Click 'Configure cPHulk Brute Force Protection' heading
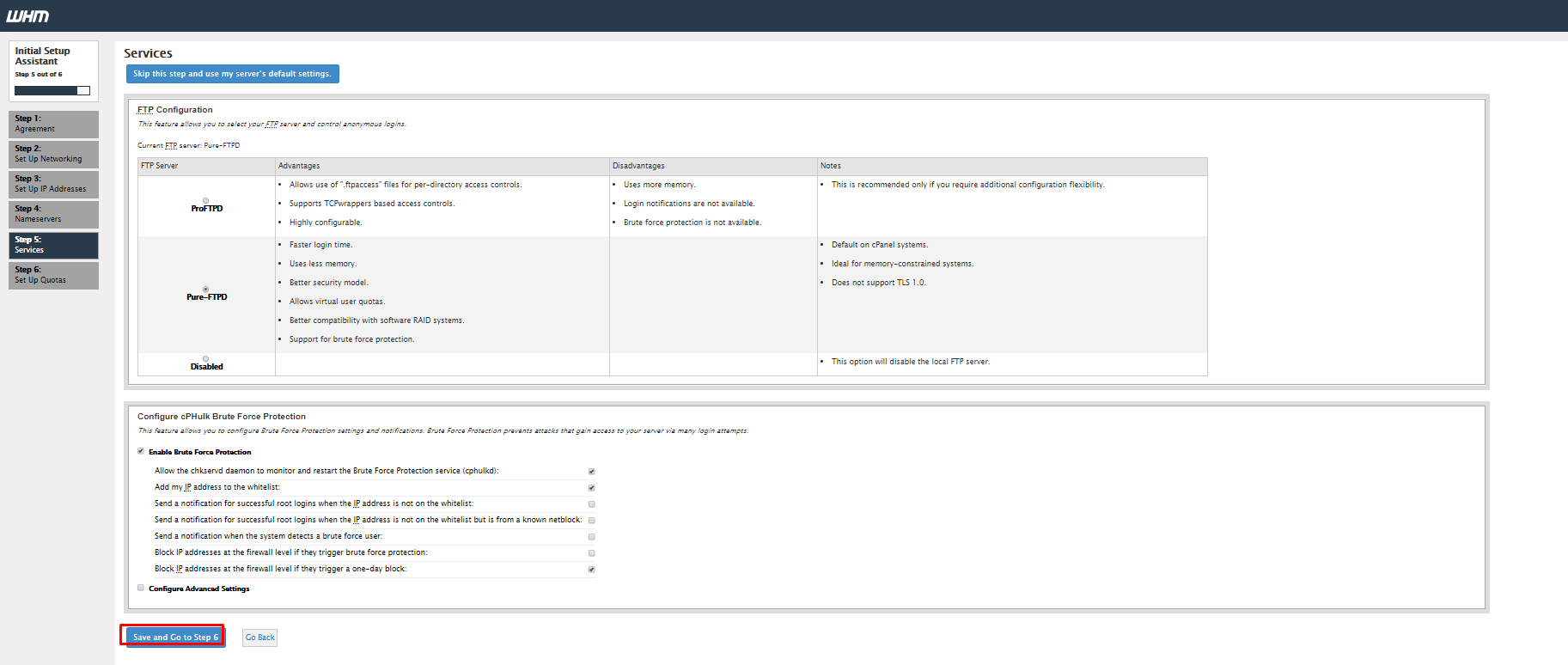Screen dimensions: 1568x665 (x=222, y=417)
